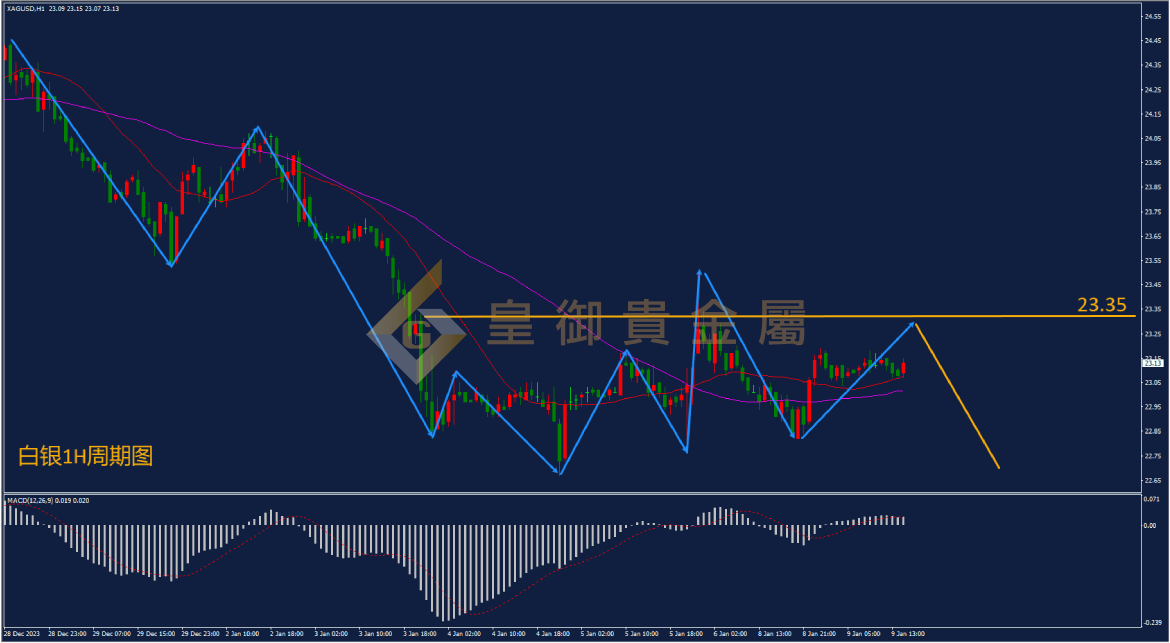Click the current price tag 23.13 on axis

[x=1152, y=363]
